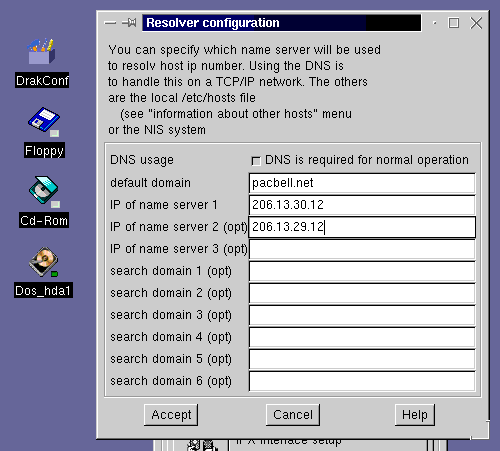Enable DNS is required for normal operation

[x=256, y=161]
